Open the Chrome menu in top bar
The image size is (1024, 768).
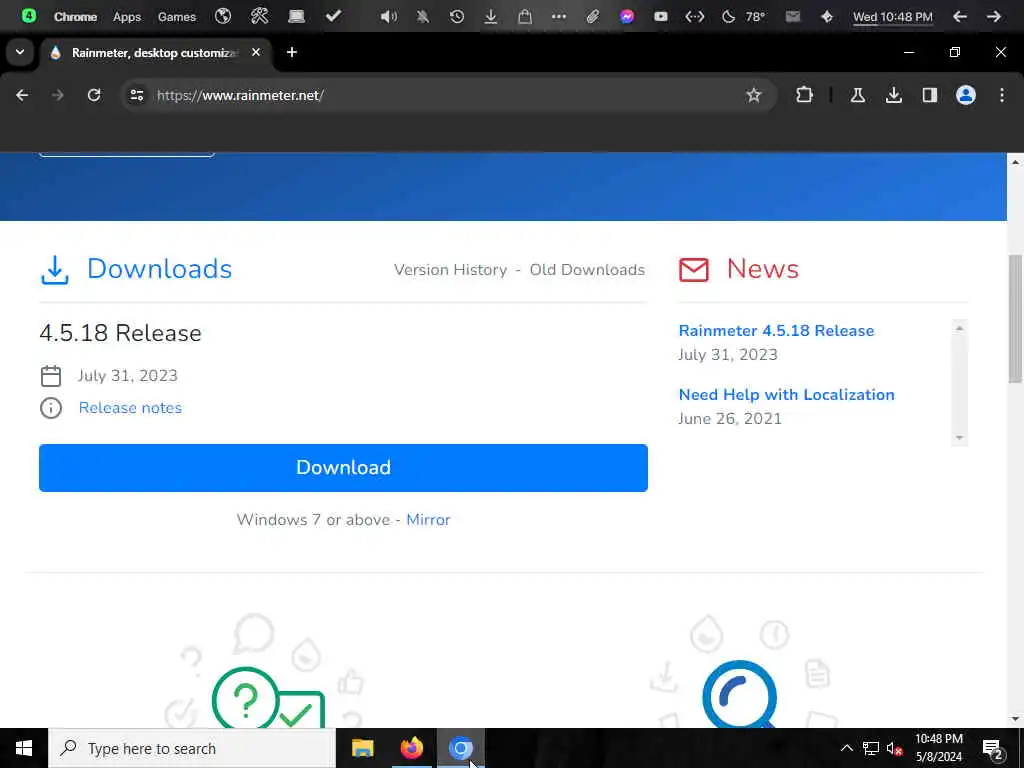(x=75, y=17)
